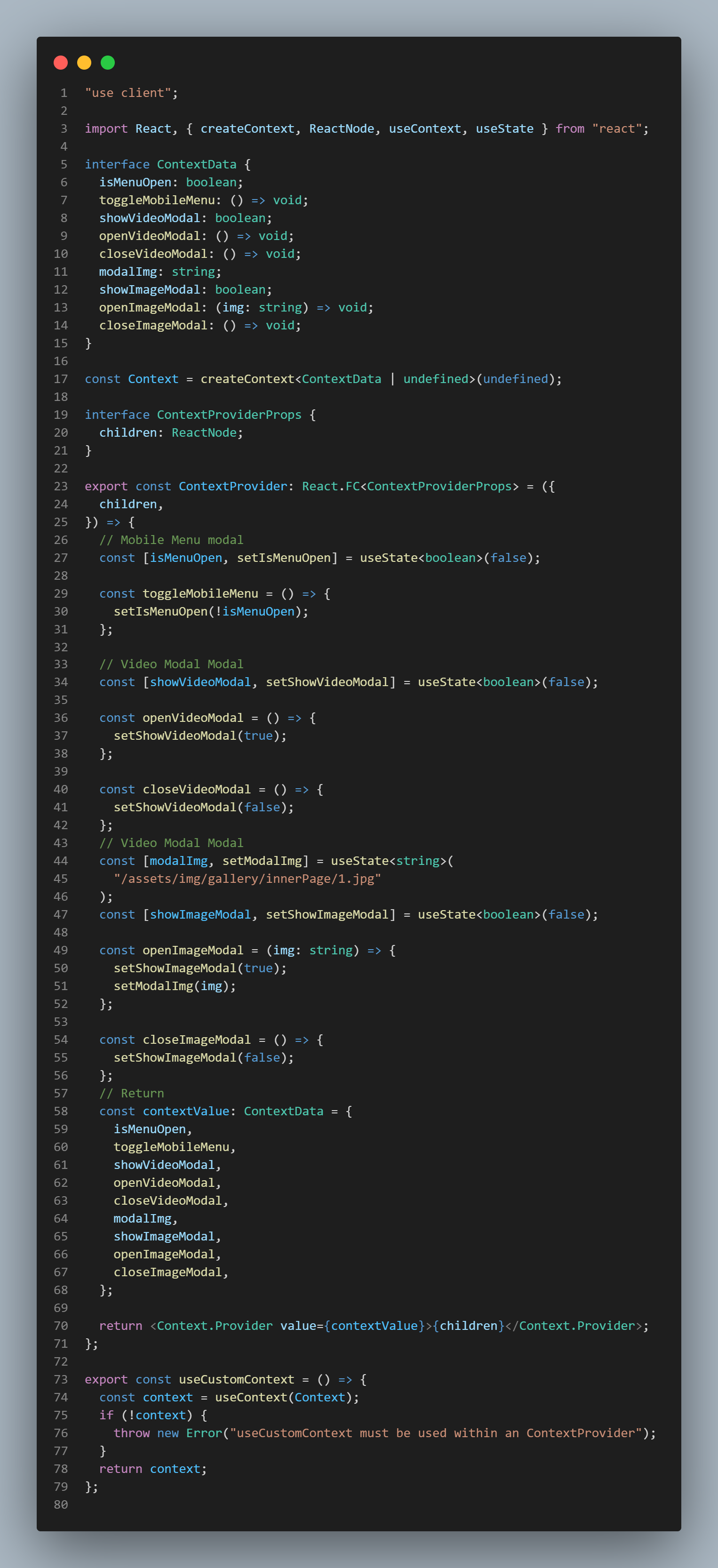Click const openImageModal declaration on line 49
718x1568 pixels.
tap(171, 951)
